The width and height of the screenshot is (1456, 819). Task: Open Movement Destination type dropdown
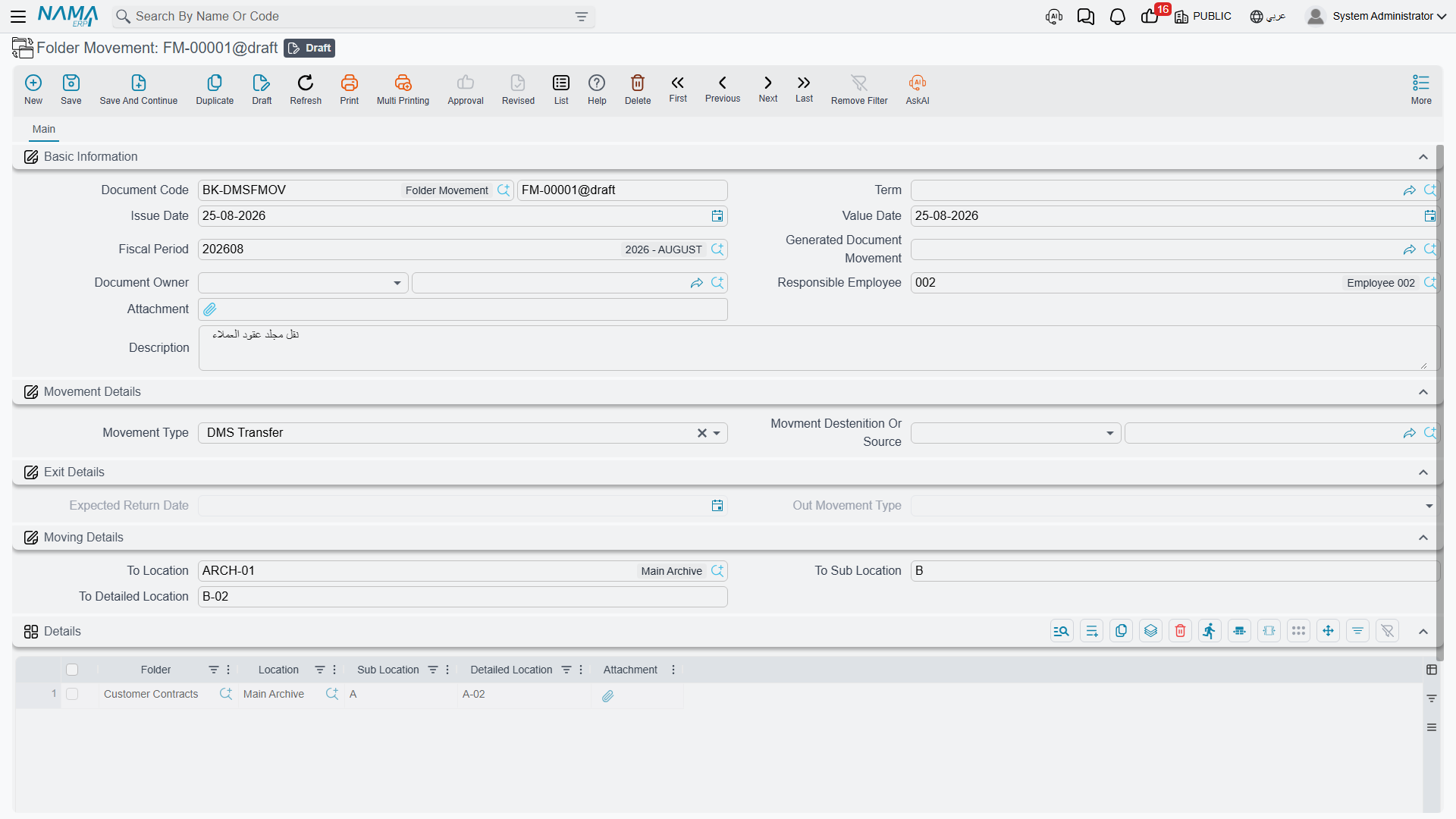[x=1110, y=433]
